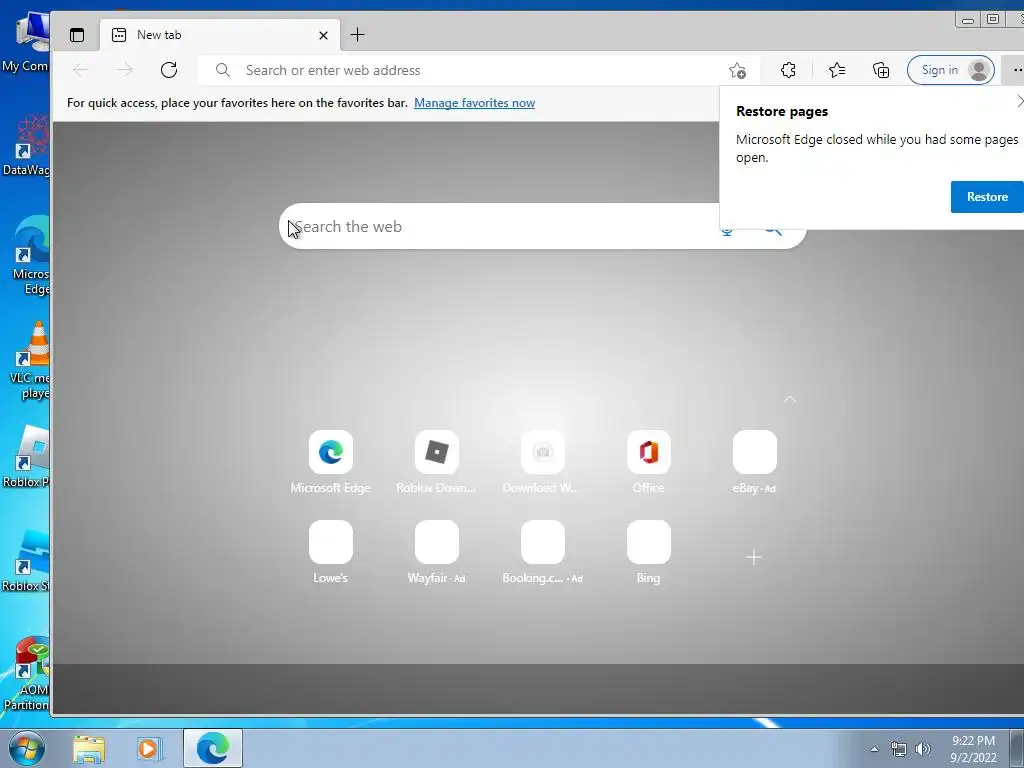Dismiss the Restore pages popup

1020,101
